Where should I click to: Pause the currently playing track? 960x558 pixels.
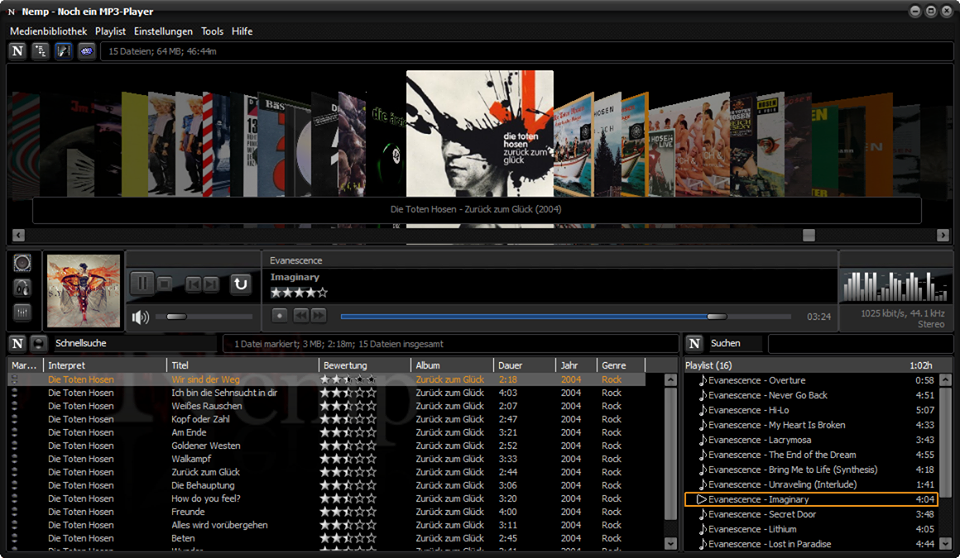pos(142,284)
